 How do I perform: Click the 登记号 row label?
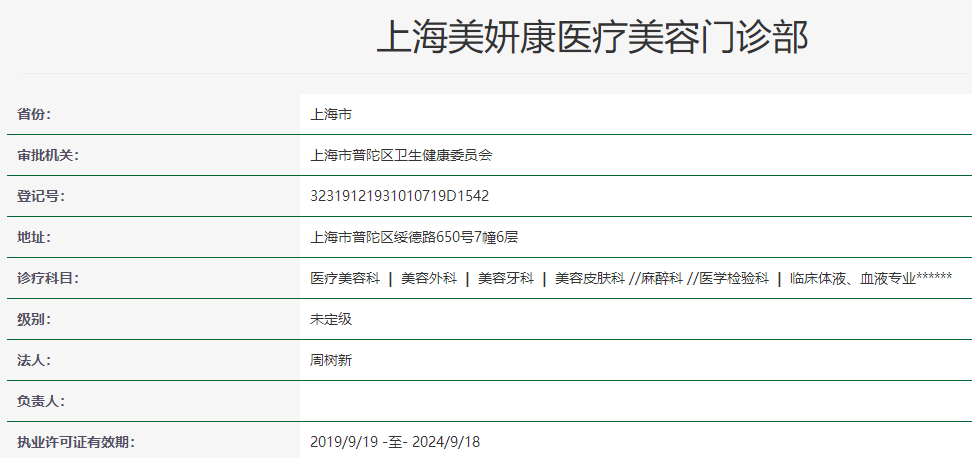click(40, 196)
